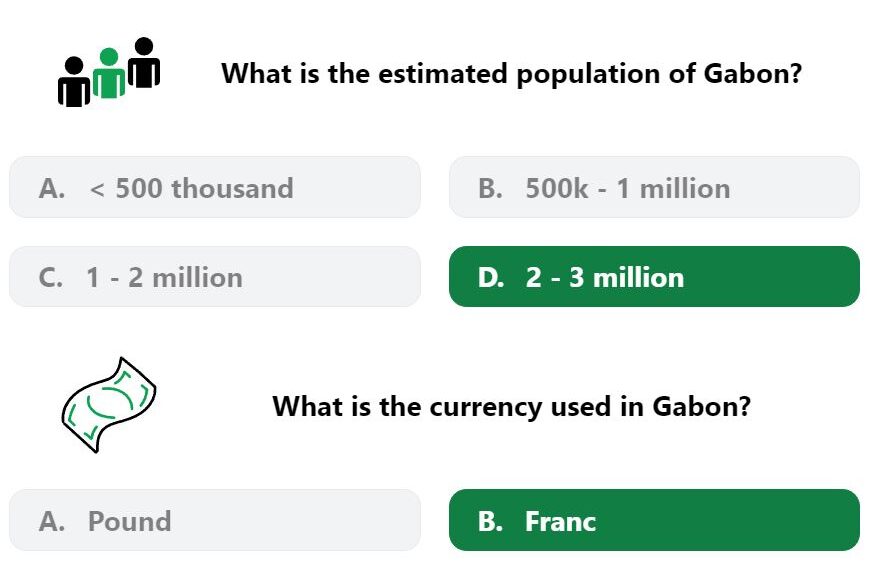Click the 'A.' letter beside '< 500 thousand'
The width and height of the screenshot is (871, 570).
pyautogui.click(x=52, y=188)
